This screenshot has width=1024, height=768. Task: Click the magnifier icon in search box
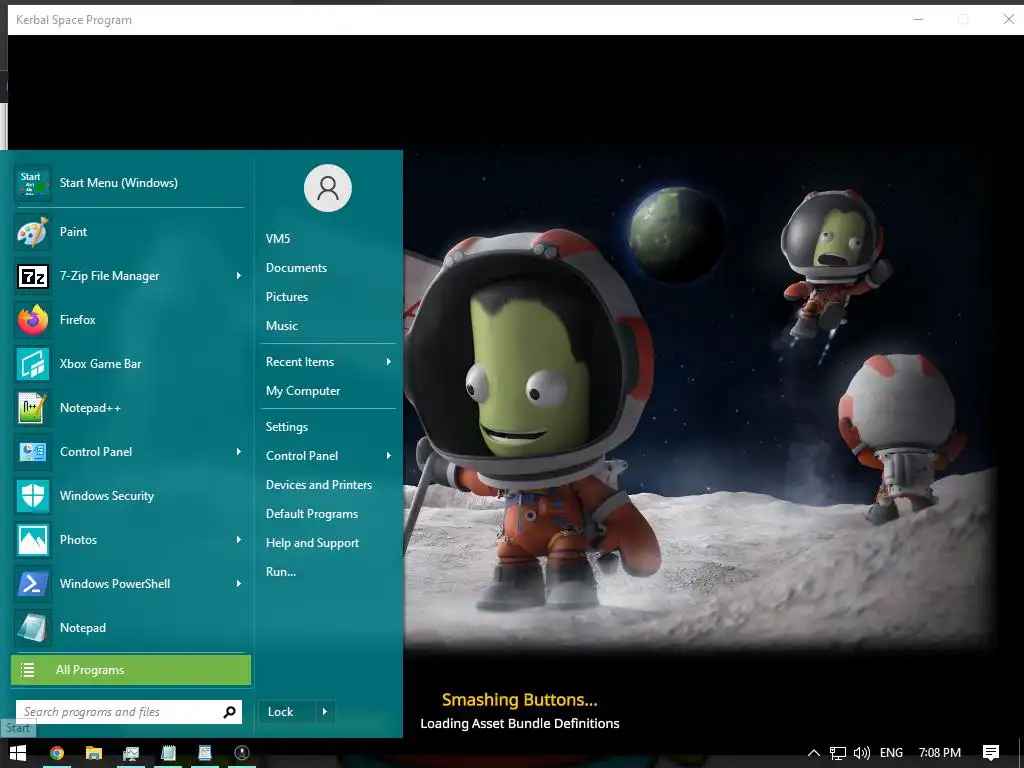pyautogui.click(x=229, y=712)
